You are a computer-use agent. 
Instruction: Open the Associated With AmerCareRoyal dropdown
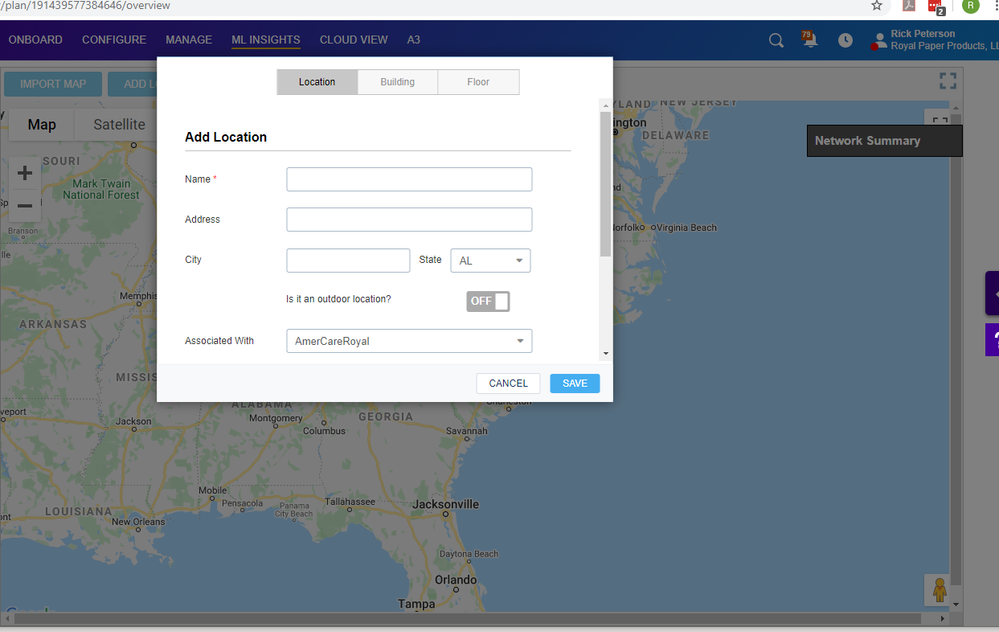pyautogui.click(x=409, y=341)
